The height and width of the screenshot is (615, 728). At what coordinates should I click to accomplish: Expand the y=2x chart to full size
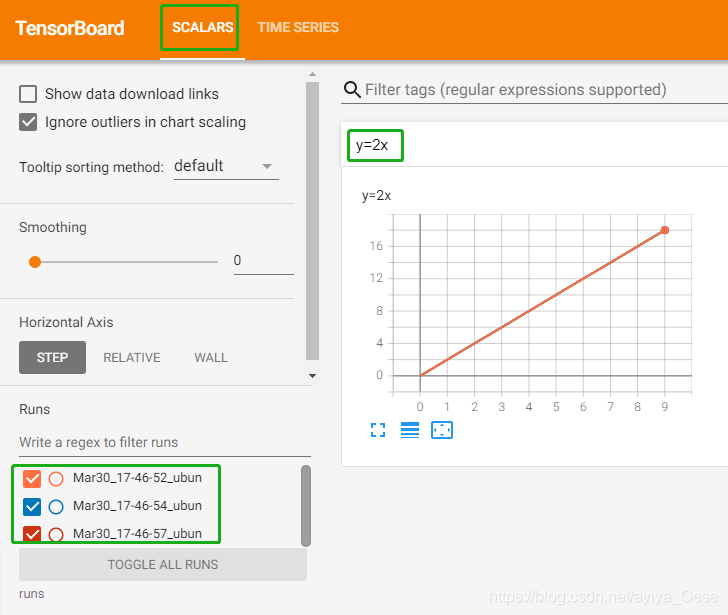(378, 430)
